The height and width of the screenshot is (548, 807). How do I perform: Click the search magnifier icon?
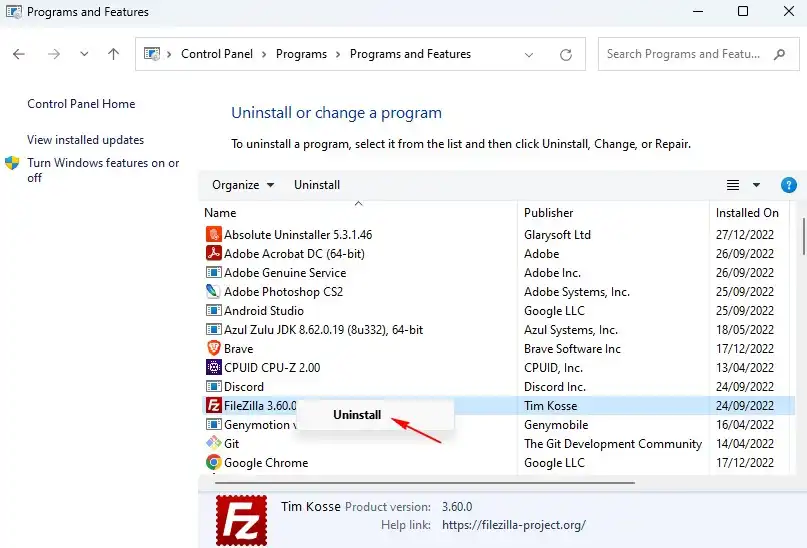[x=780, y=54]
